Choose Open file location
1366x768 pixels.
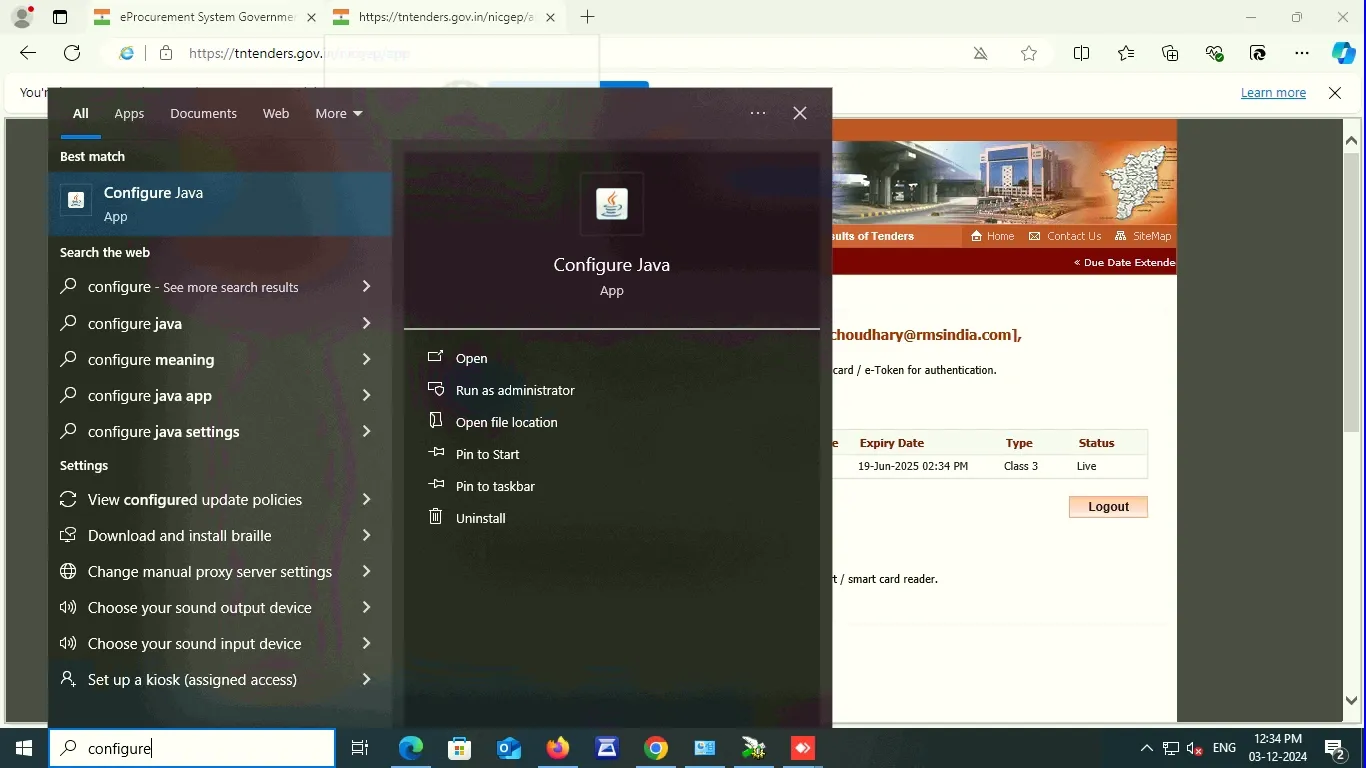[x=506, y=422]
